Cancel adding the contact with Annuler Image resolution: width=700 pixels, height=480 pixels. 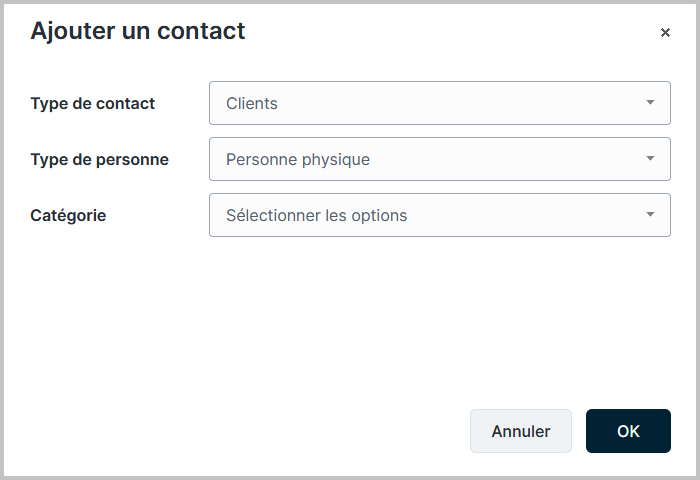point(521,431)
